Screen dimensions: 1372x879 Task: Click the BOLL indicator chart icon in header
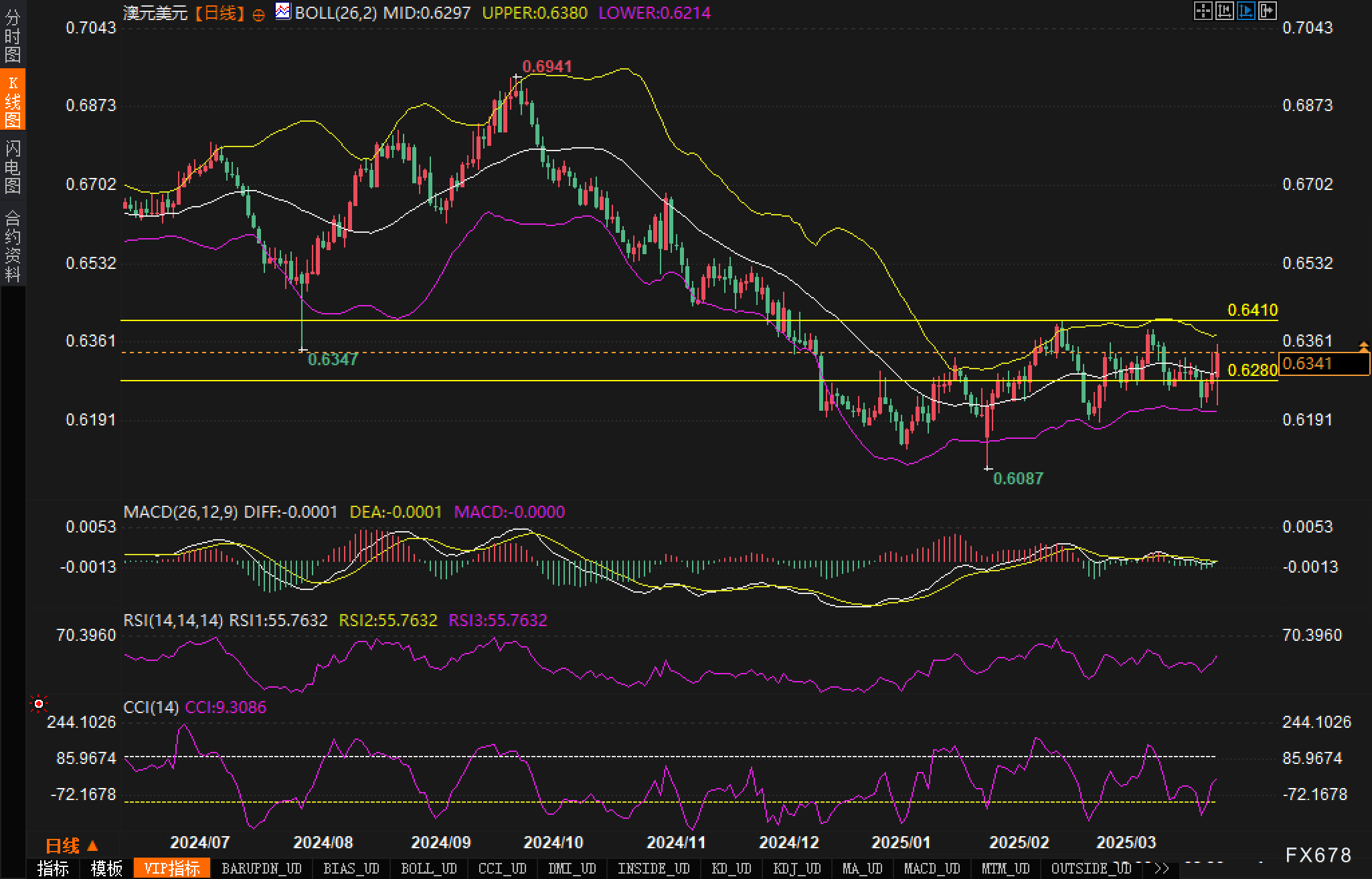(x=282, y=11)
